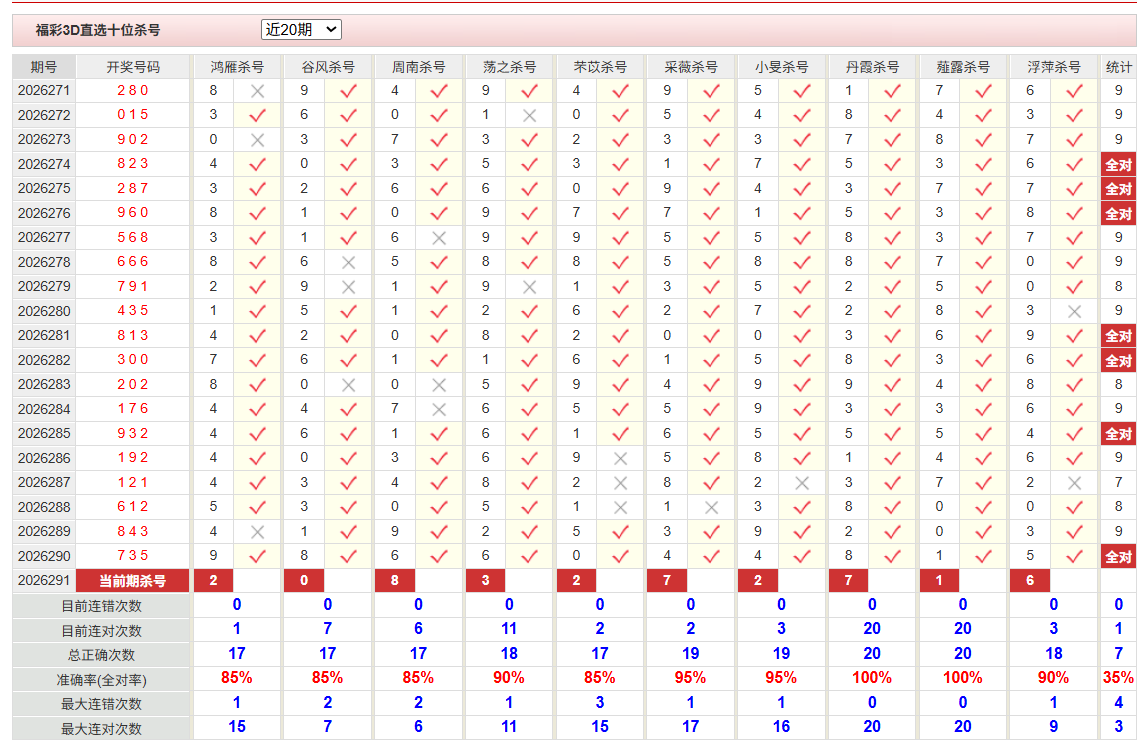The width and height of the screenshot is (1147, 745).
Task: Click the 95% accuracy under 采薇杀号
Action: 690,678
